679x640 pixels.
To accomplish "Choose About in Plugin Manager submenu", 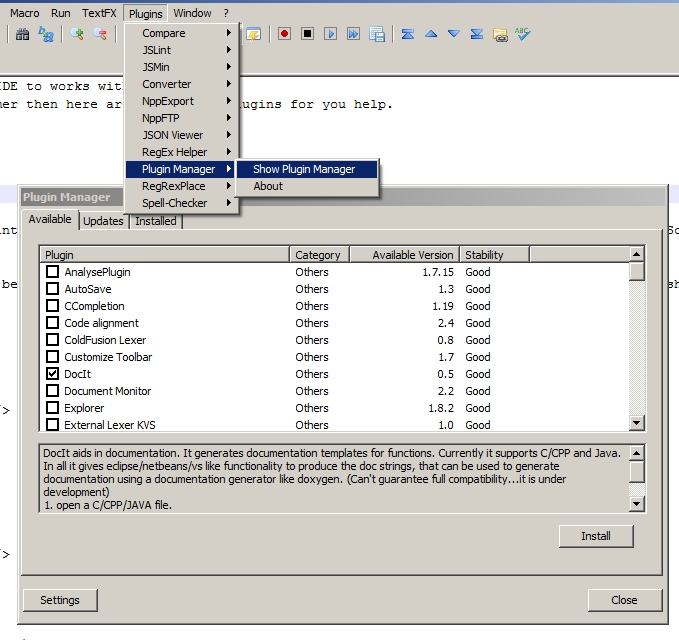I will point(307,186).
